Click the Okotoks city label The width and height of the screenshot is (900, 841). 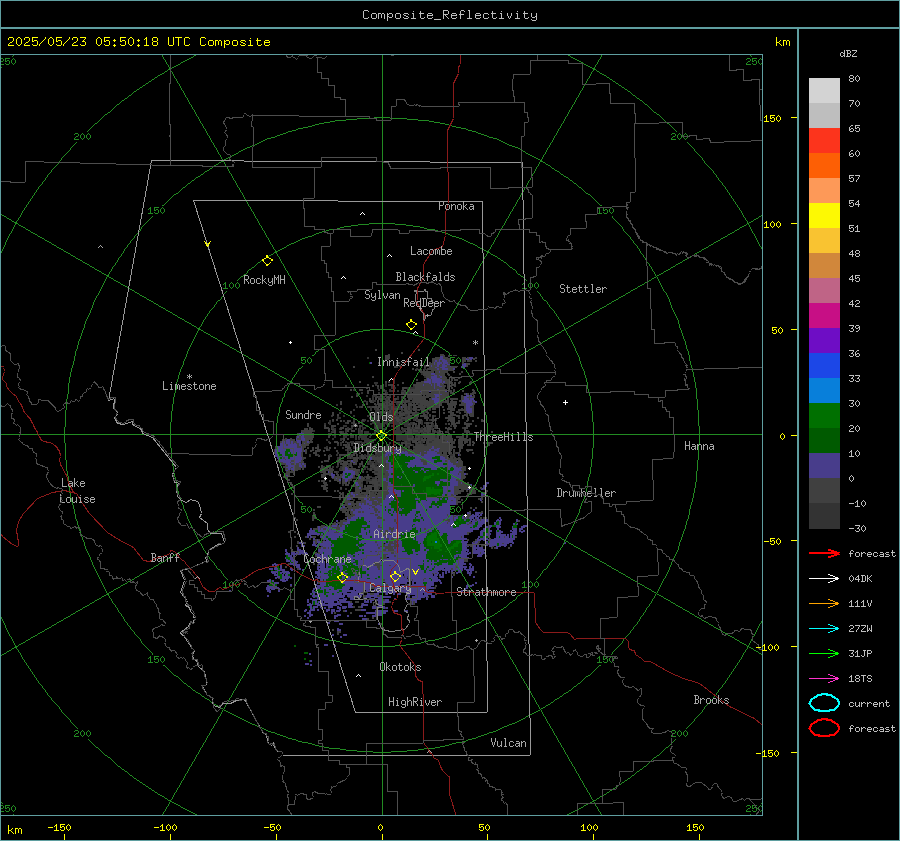coord(400,667)
